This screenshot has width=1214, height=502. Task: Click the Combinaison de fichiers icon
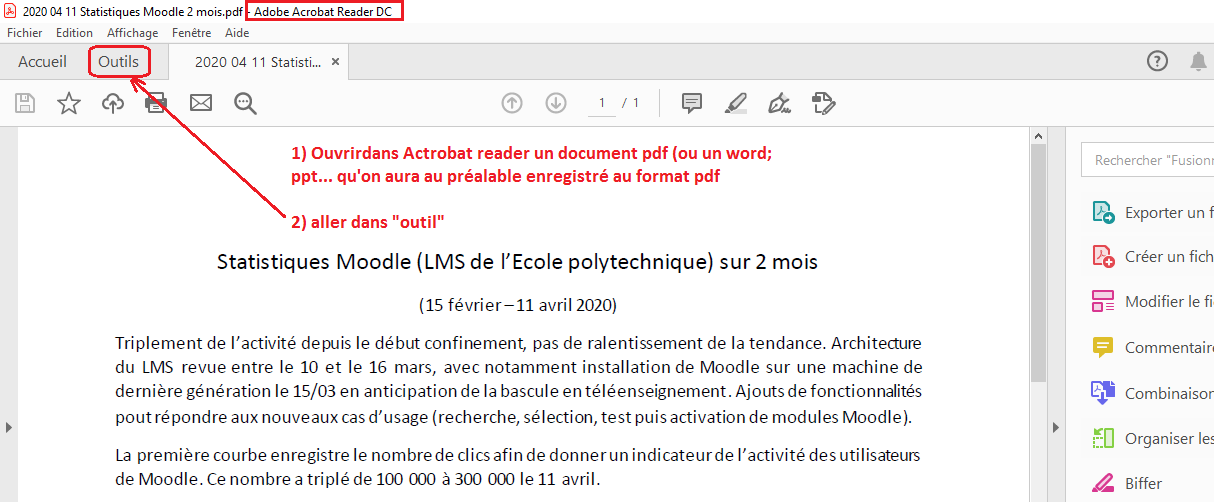coord(1103,393)
